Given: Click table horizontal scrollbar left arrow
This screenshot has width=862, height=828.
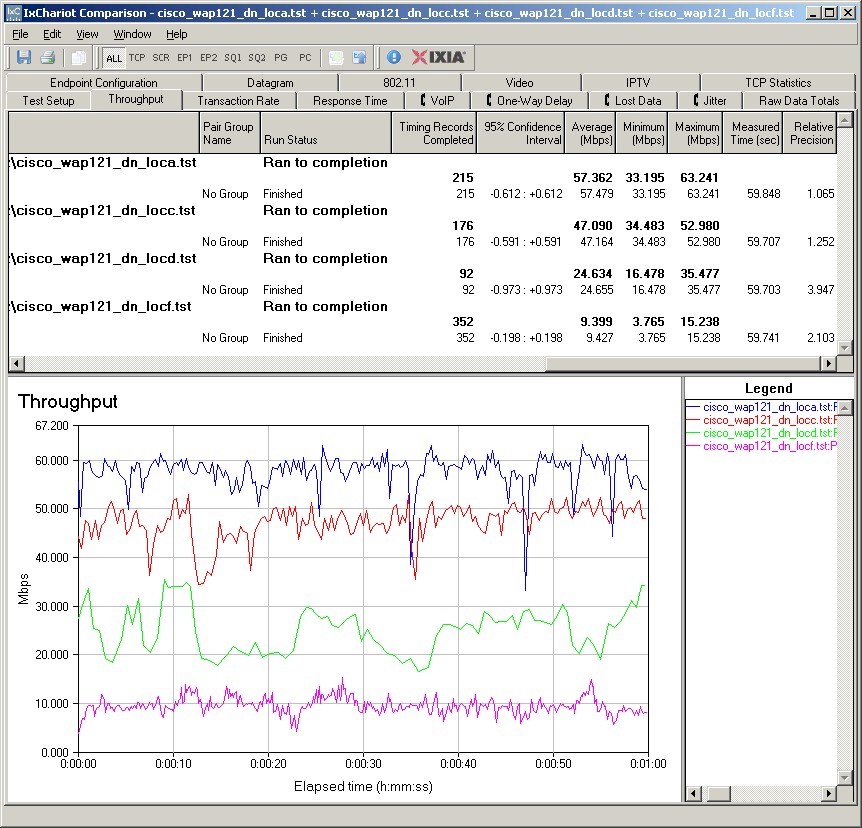Looking at the screenshot, I should pos(16,363).
